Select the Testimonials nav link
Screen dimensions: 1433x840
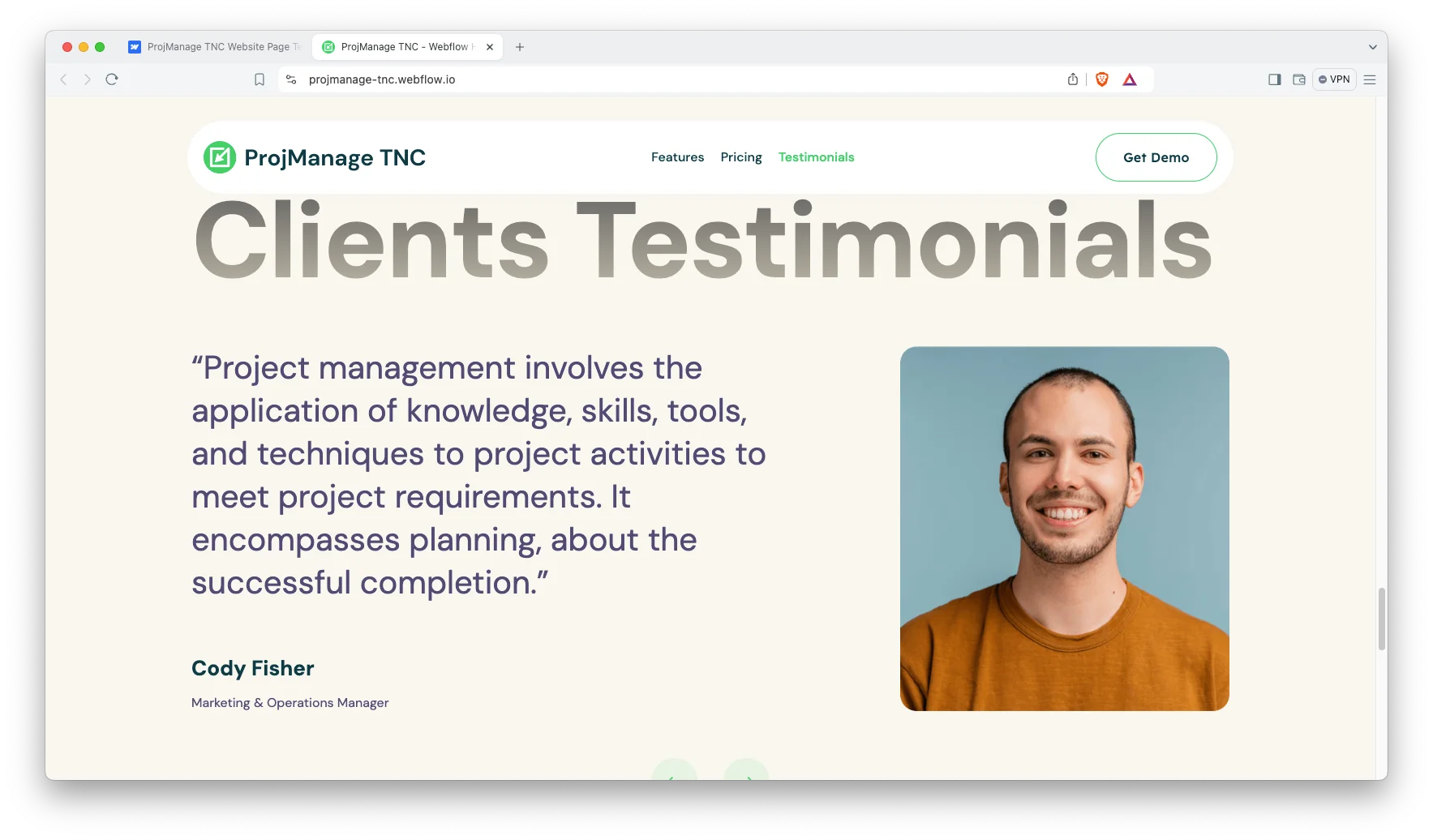pyautogui.click(x=816, y=157)
